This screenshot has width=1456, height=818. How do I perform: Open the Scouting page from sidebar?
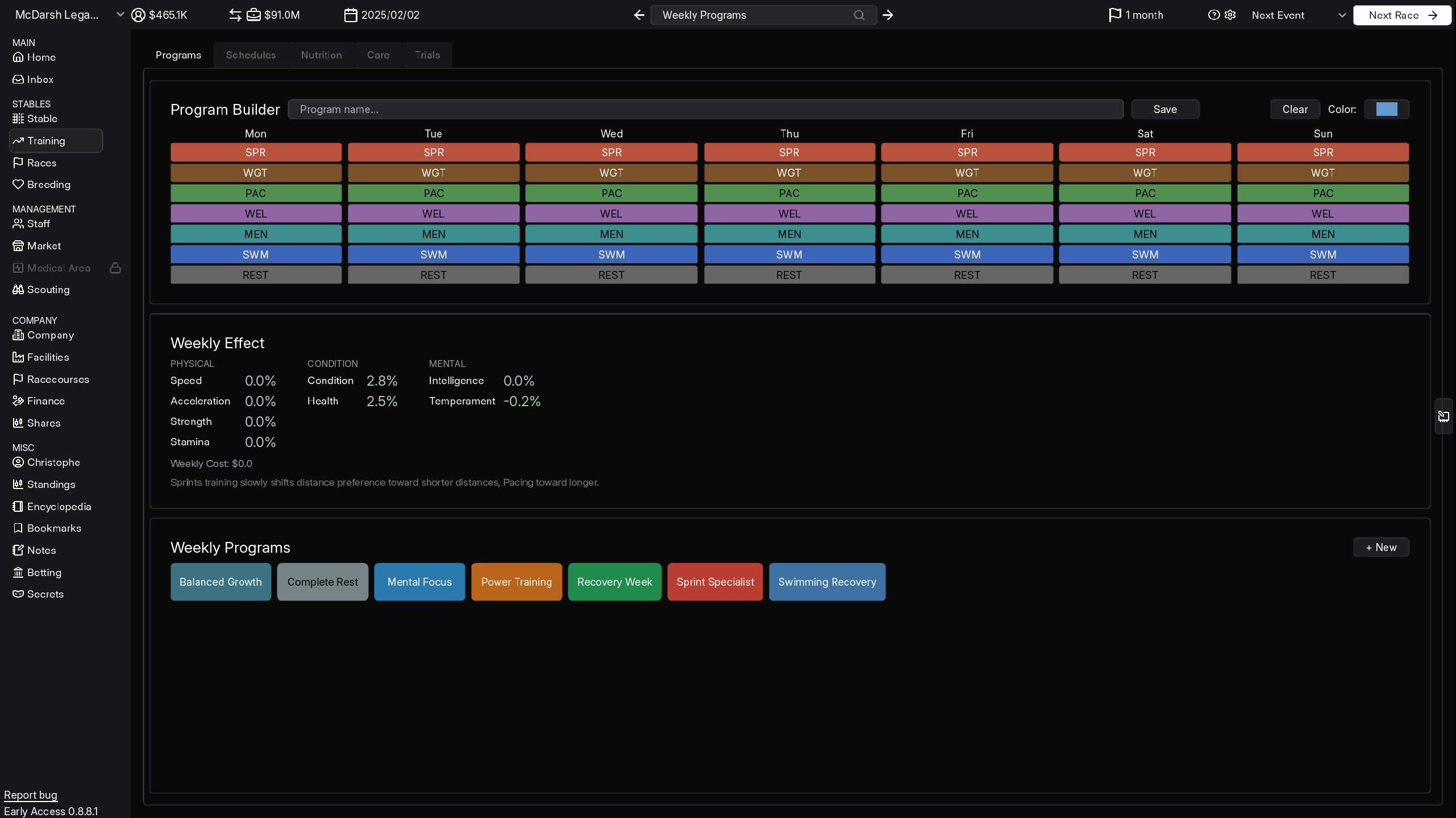pyautogui.click(x=48, y=290)
